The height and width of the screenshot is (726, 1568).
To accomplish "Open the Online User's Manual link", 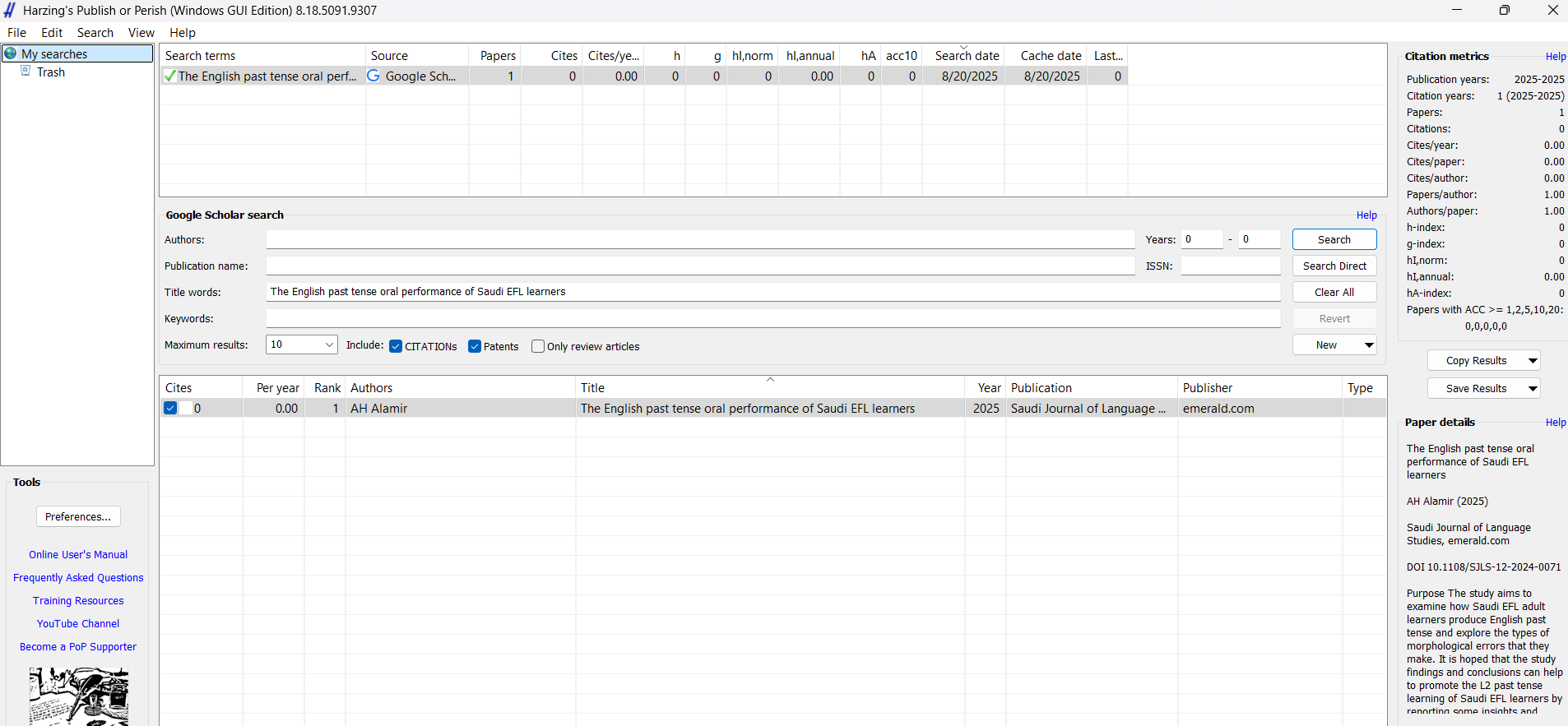I will pos(78,555).
